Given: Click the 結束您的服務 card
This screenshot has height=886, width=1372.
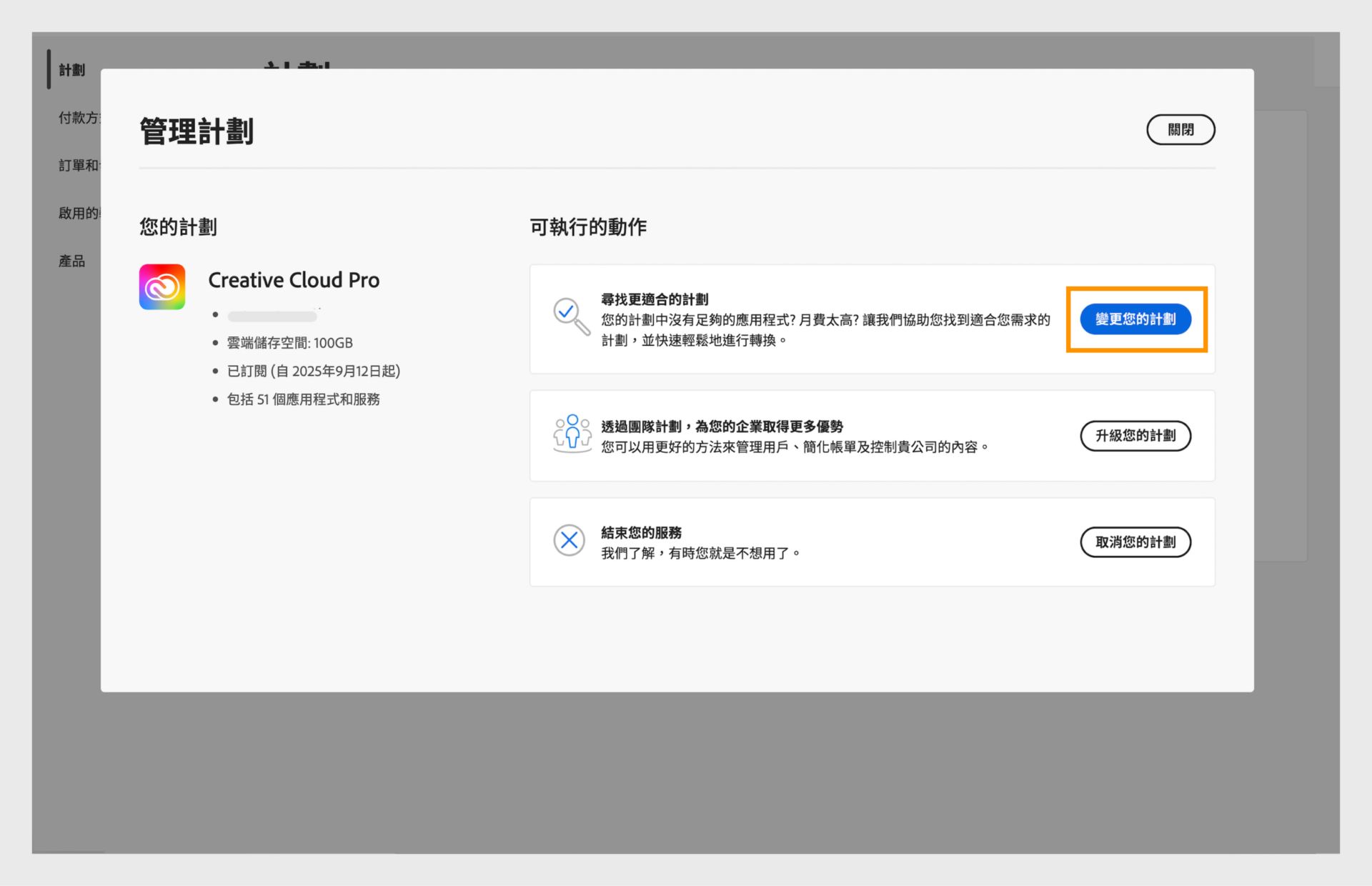Looking at the screenshot, I should point(822,541).
